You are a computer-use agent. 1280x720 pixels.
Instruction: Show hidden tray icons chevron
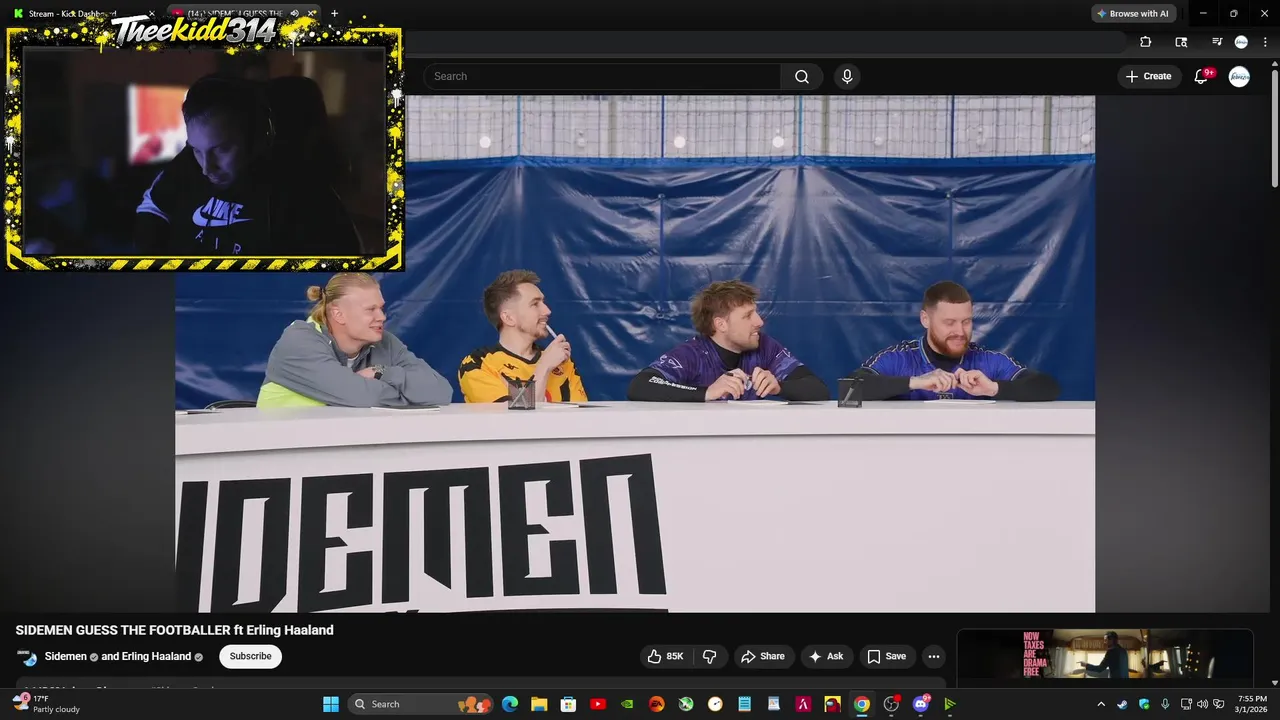[1101, 704]
